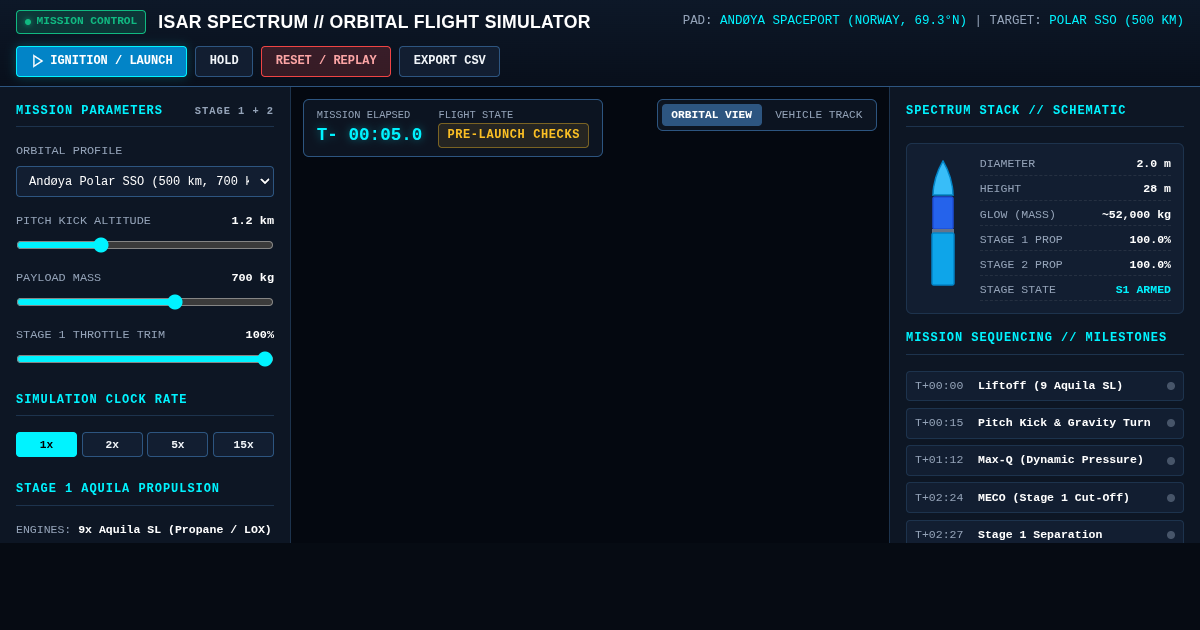Click the Mission Control status badge
Image resolution: width=1200 pixels, height=630 pixels.
pyautogui.click(x=81, y=22)
